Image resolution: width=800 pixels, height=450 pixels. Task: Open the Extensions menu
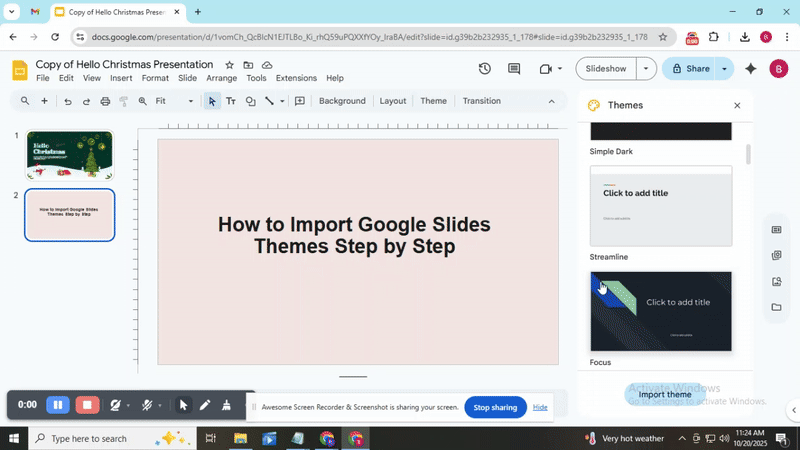pos(296,78)
